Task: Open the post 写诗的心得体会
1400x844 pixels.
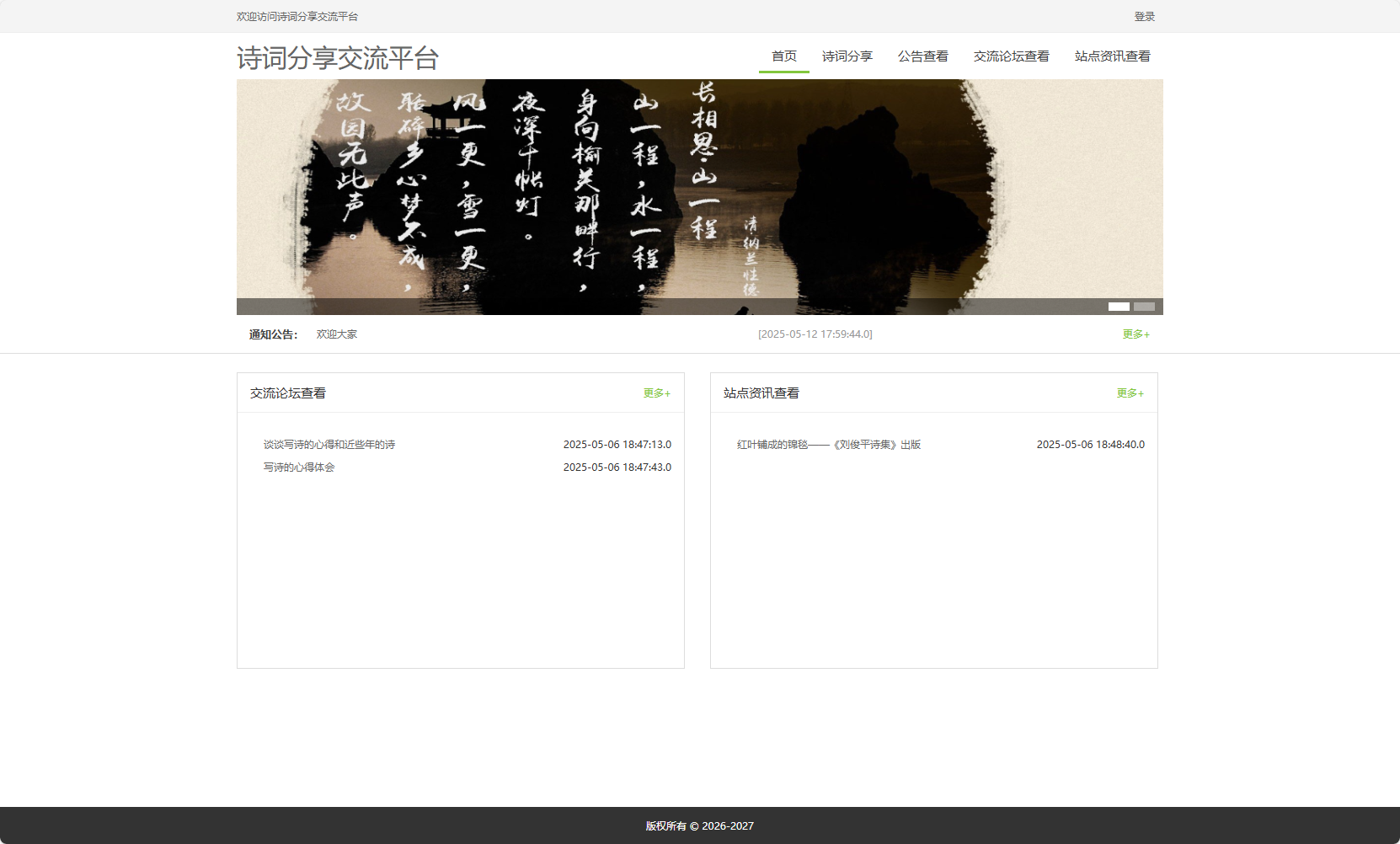Action: (299, 467)
